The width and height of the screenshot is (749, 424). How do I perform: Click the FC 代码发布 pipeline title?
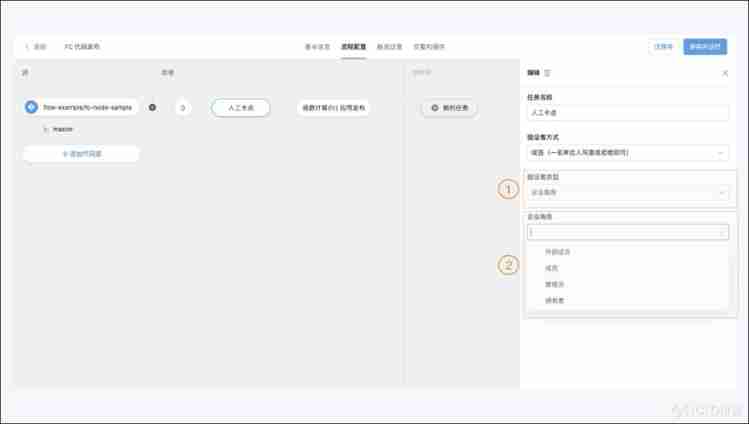pyautogui.click(x=82, y=47)
